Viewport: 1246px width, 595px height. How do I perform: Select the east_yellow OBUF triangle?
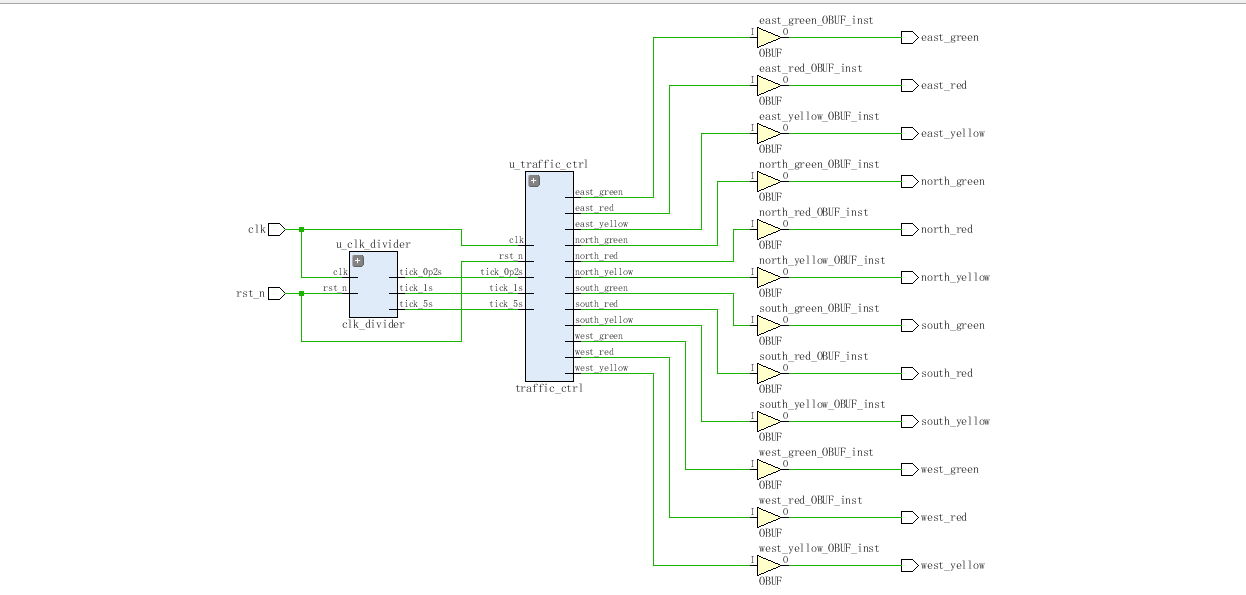[768, 134]
